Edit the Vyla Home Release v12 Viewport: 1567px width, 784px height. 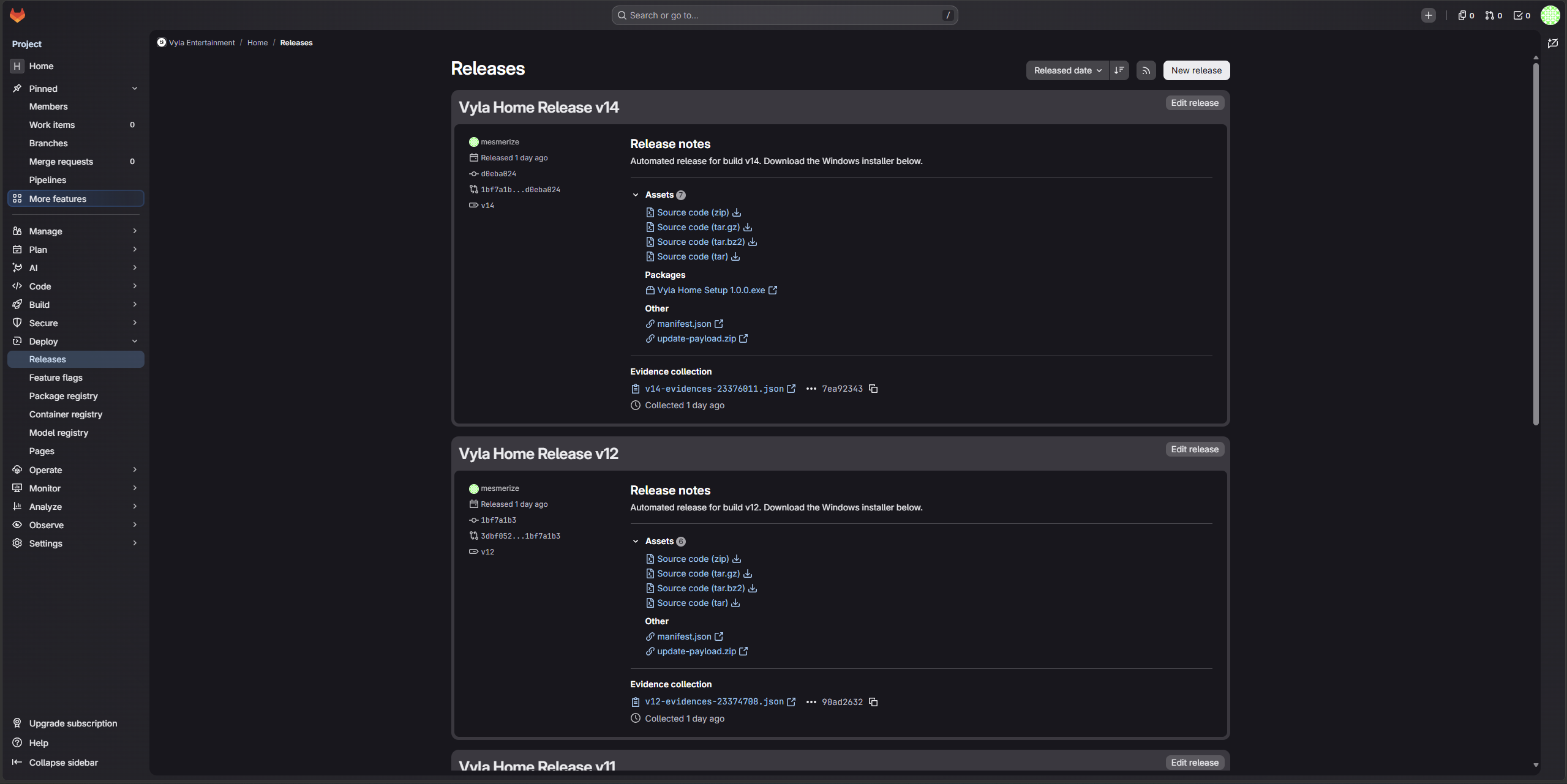click(1195, 449)
